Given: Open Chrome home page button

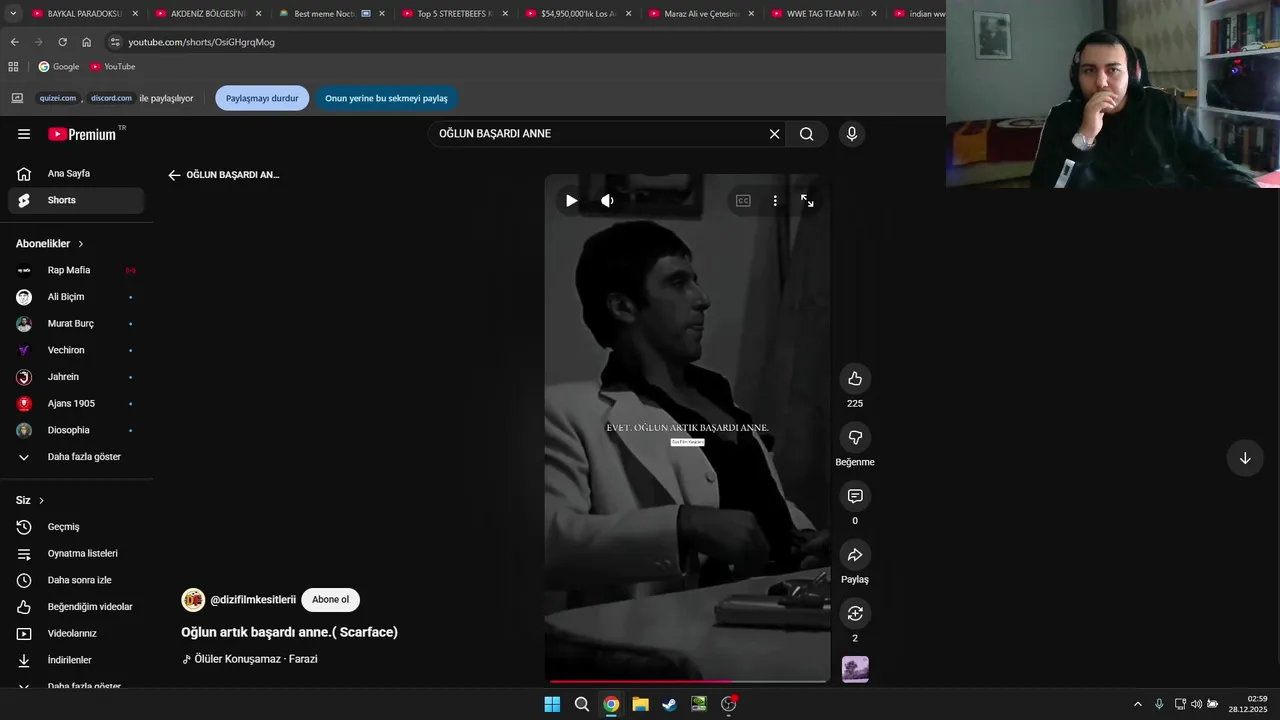Looking at the screenshot, I should (x=86, y=42).
